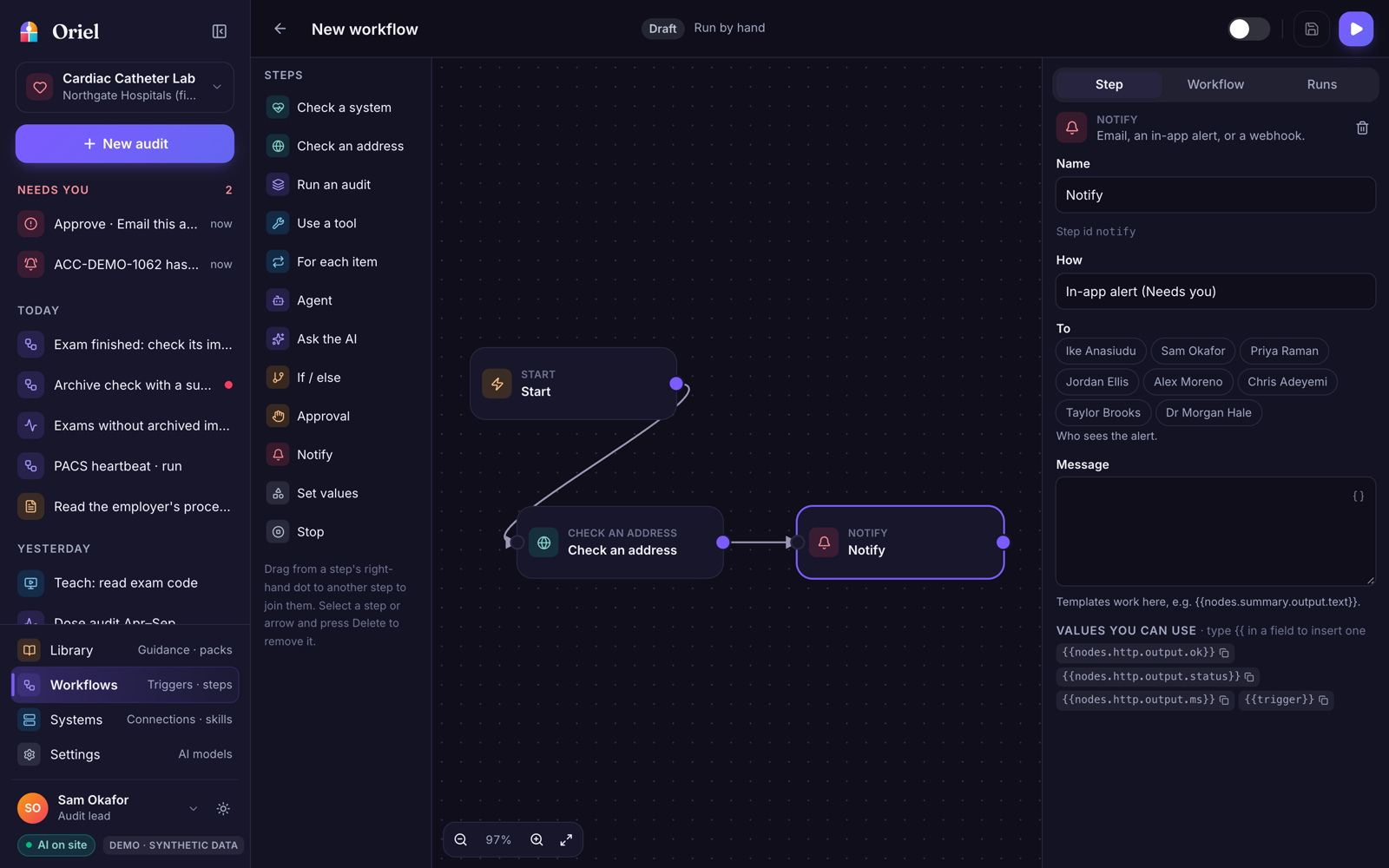Click the save workflow icon
Viewport: 1389px width, 868px height.
1312,29
